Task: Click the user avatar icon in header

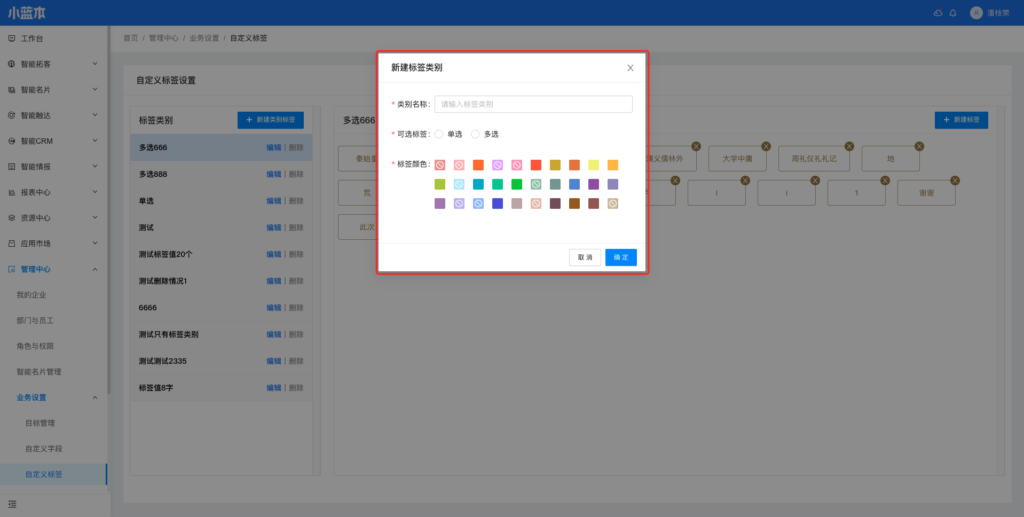Action: pos(976,13)
